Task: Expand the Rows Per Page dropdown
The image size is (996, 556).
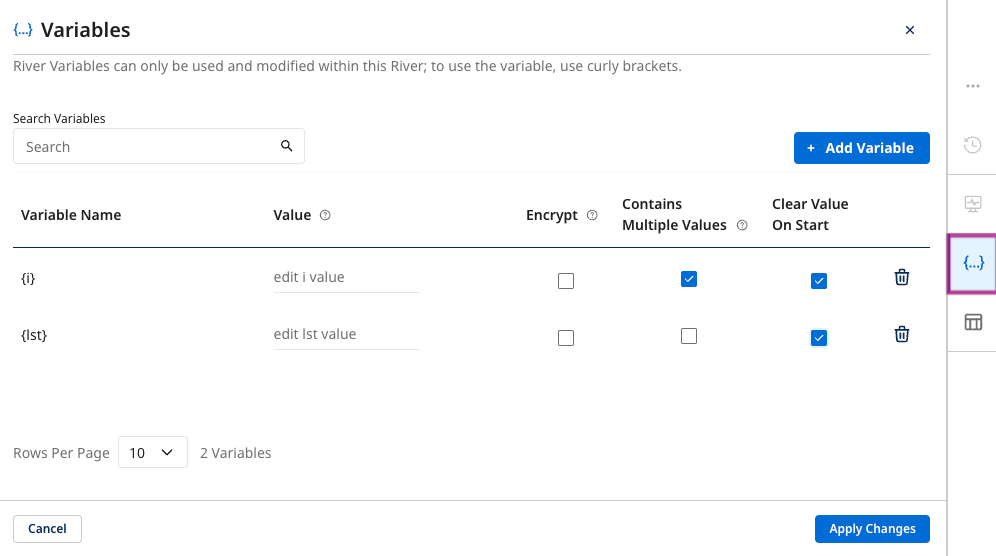Action: click(153, 453)
